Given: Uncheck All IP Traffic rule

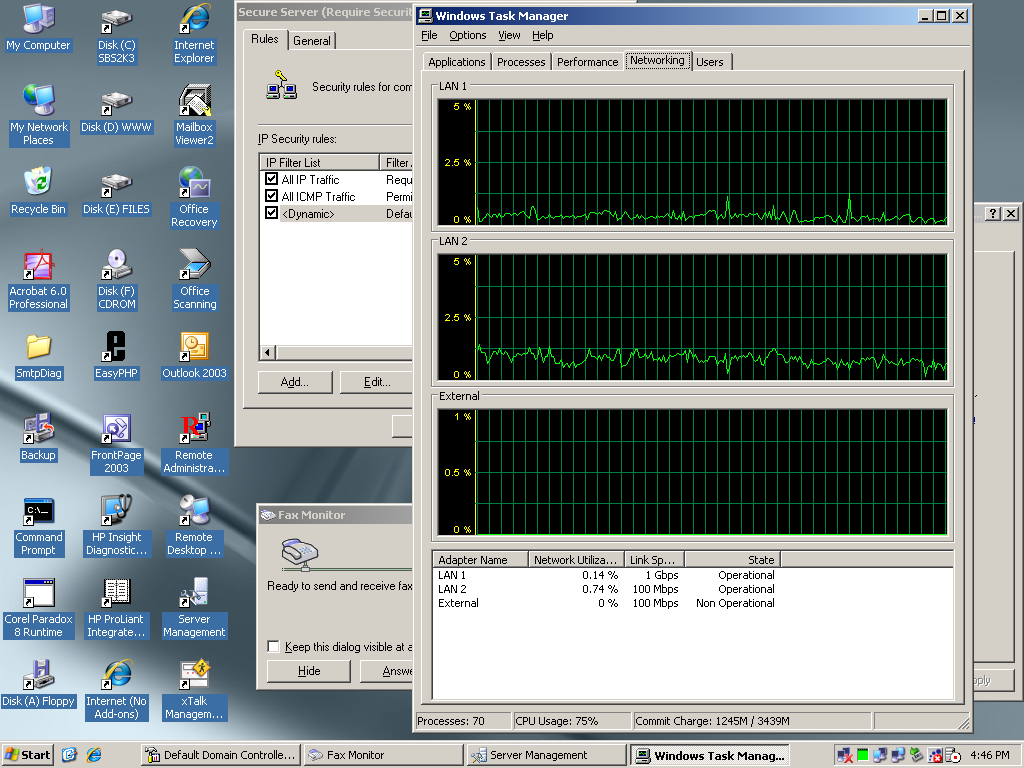Looking at the screenshot, I should click(272, 178).
